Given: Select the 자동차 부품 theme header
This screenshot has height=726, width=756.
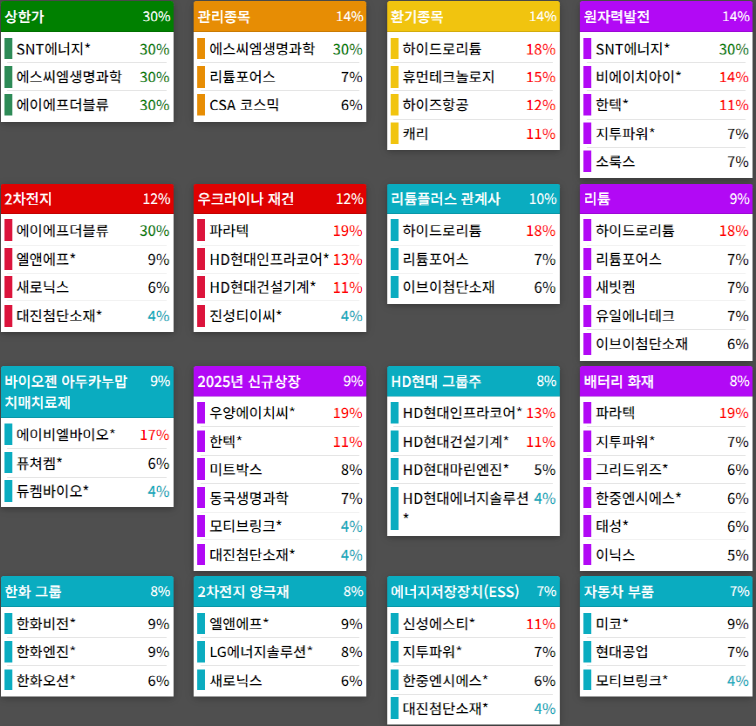Looking at the screenshot, I should click(666, 591).
